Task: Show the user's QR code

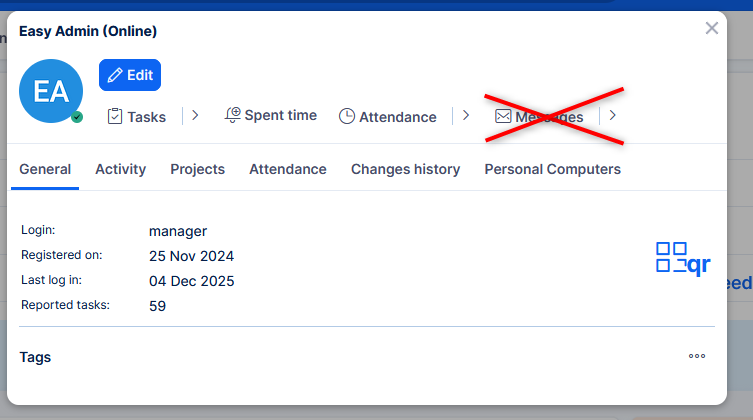Action: (x=683, y=258)
